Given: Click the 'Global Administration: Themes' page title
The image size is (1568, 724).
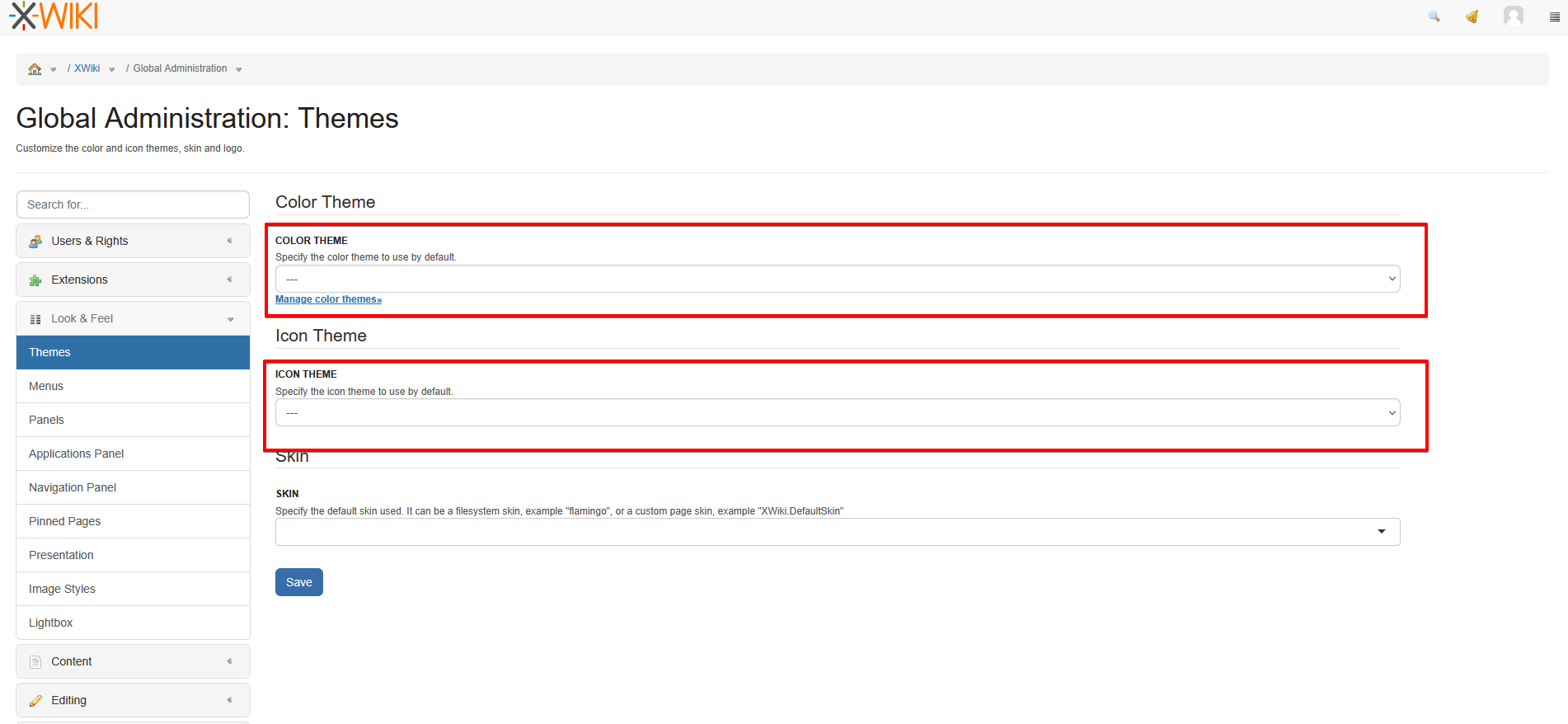Looking at the screenshot, I should point(207,118).
